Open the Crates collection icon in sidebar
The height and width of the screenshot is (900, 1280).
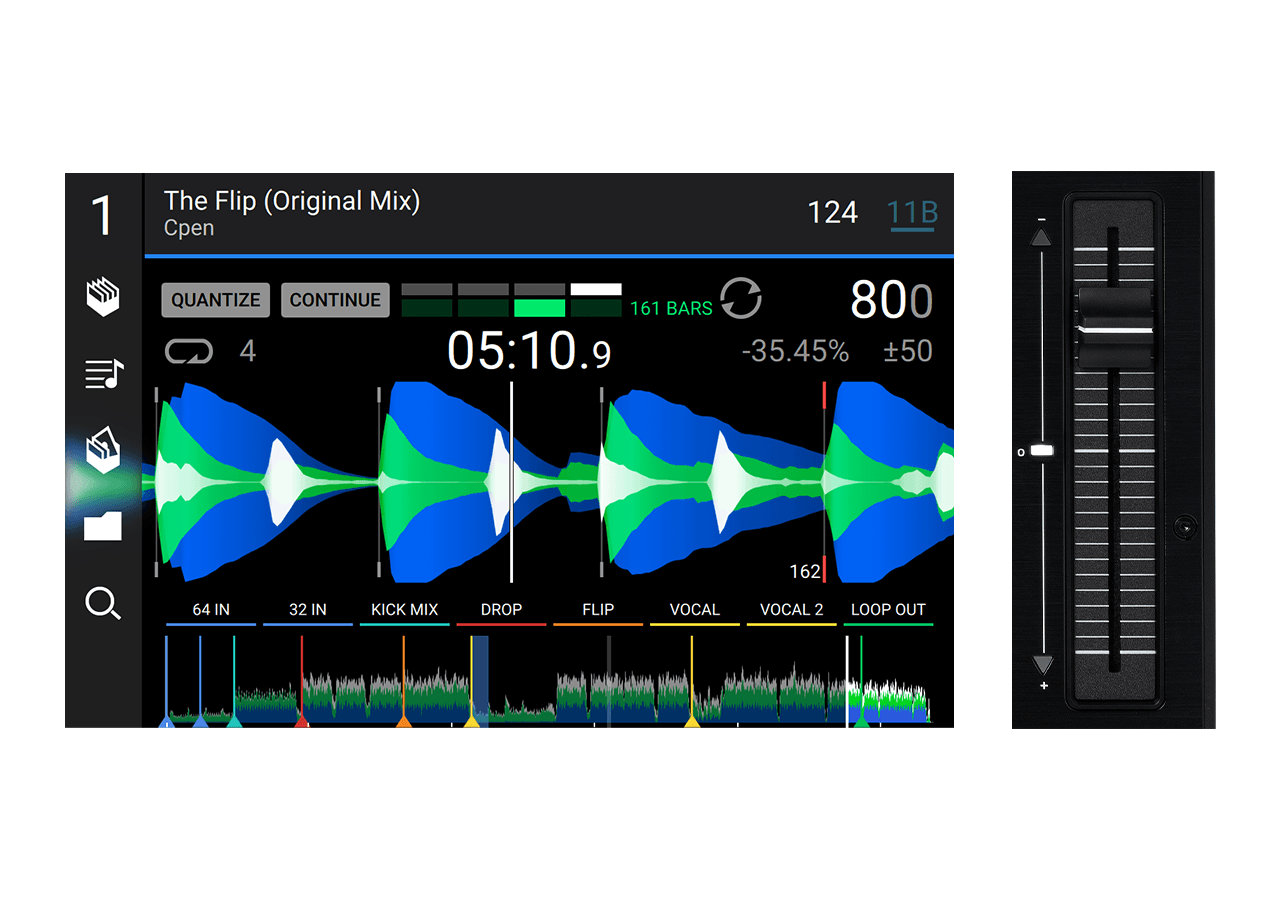pyautogui.click(x=103, y=297)
